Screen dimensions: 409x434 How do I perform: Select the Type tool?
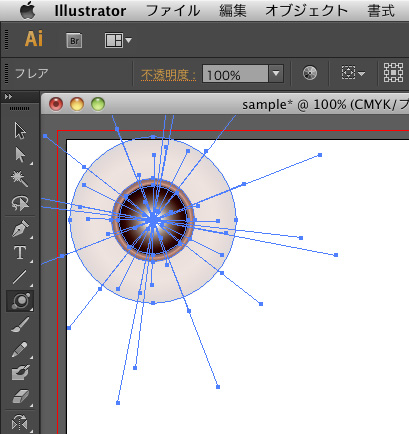pos(20,252)
